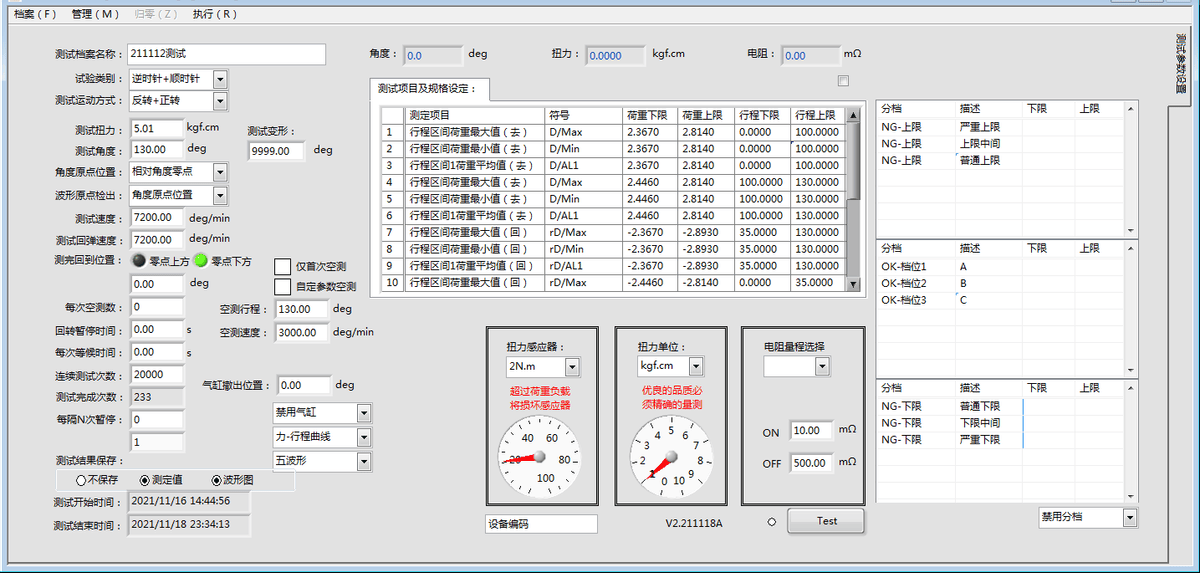This screenshot has width=1200, height=573.
Task: Open the 波形原点检出 dropdown
Action: (220, 195)
